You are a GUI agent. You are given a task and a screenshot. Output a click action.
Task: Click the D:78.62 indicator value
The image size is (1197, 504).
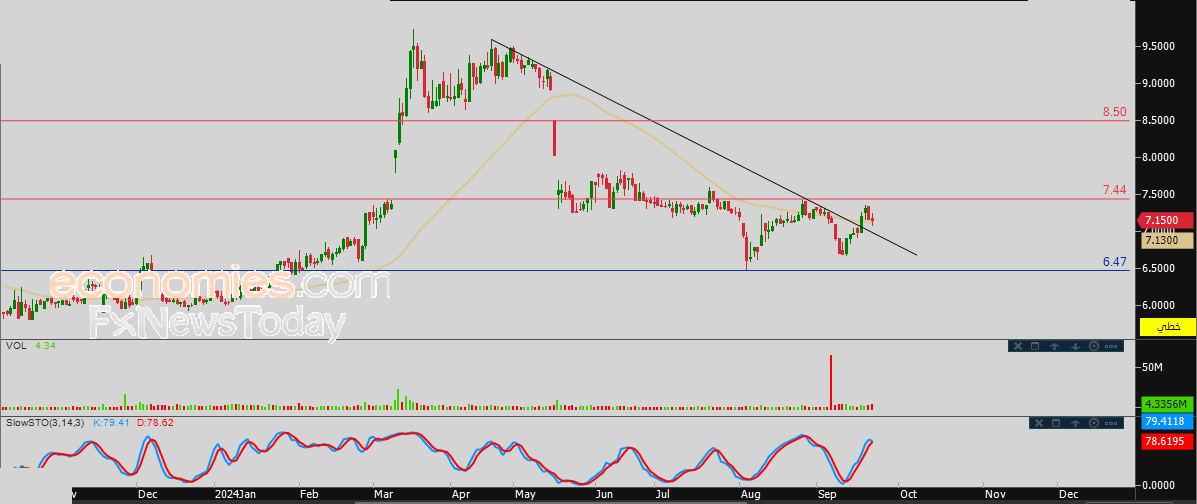pyautogui.click(x=156, y=422)
